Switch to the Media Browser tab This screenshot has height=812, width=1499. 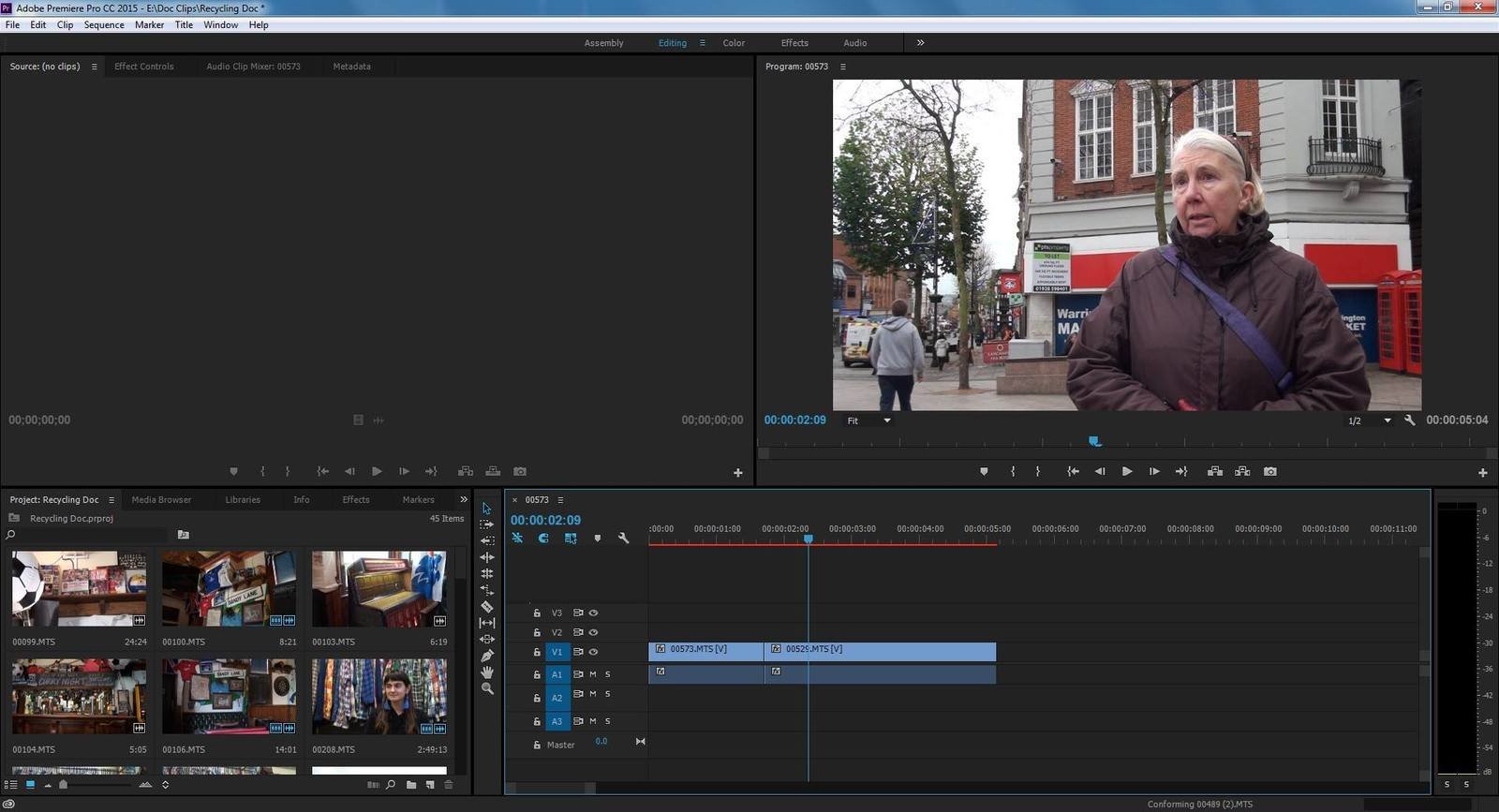(161, 500)
